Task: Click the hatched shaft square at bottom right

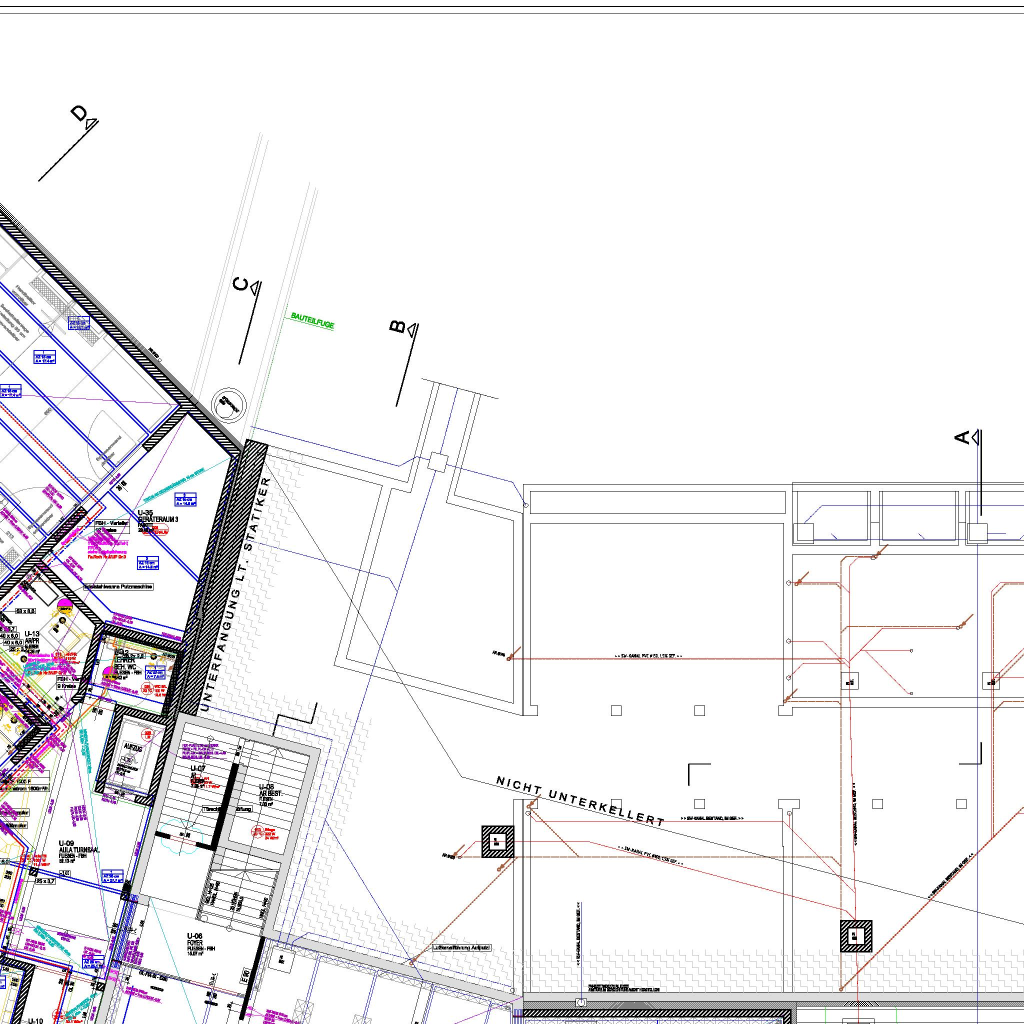Action: click(x=856, y=936)
